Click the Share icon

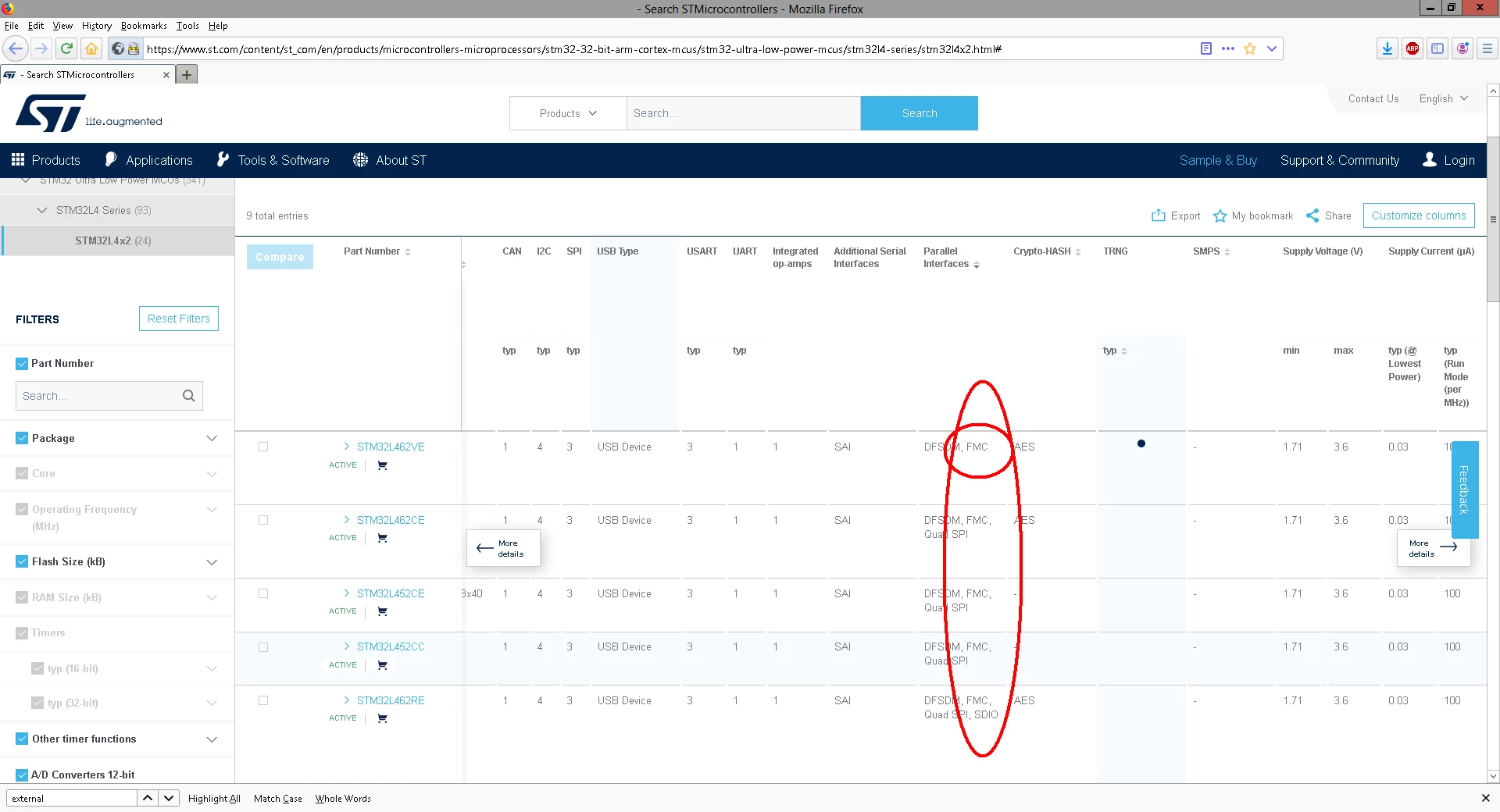point(1312,215)
